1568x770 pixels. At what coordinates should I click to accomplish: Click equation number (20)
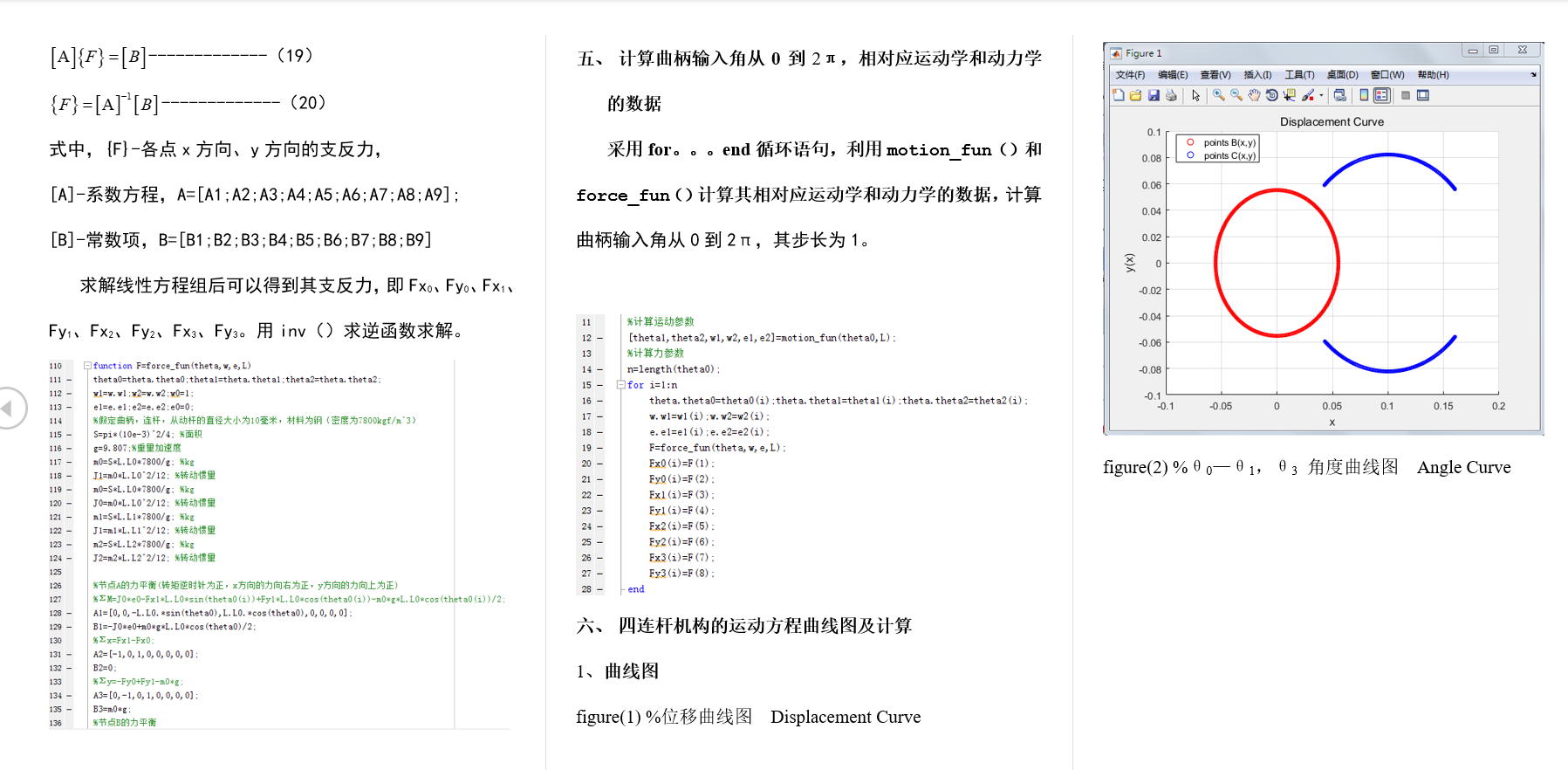[x=307, y=102]
